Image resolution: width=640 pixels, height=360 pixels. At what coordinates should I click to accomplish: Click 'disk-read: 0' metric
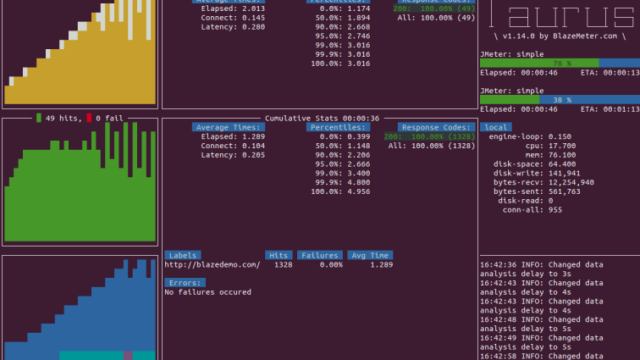click(526, 201)
